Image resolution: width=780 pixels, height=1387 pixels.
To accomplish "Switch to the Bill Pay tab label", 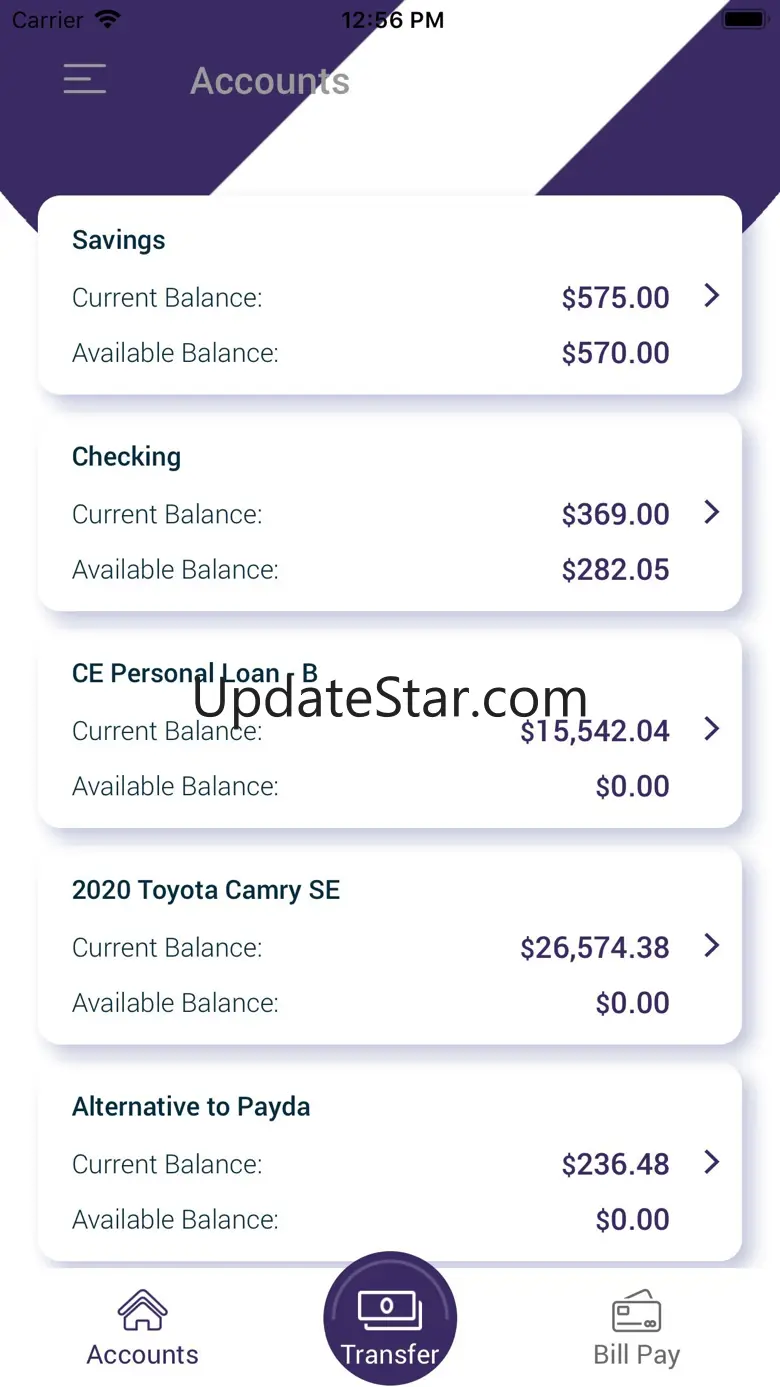I will pos(636,1355).
